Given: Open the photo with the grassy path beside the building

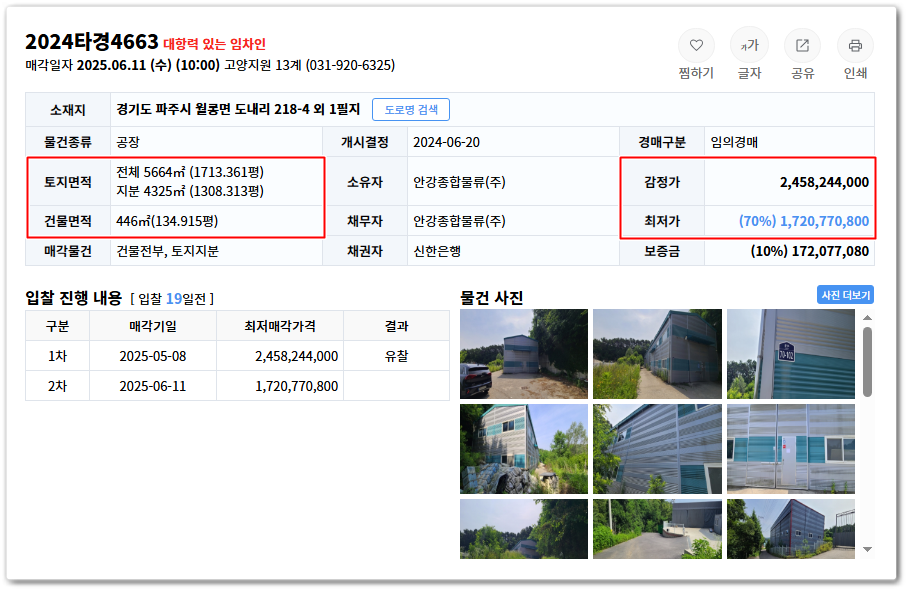Looking at the screenshot, I should click(x=657, y=354).
